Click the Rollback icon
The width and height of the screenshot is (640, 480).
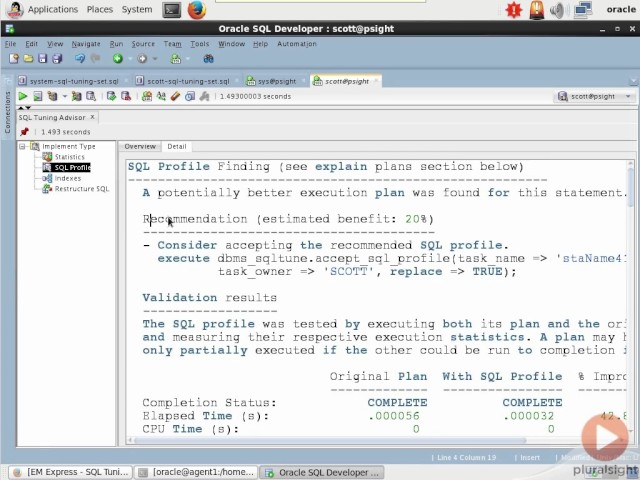[x=126, y=96]
